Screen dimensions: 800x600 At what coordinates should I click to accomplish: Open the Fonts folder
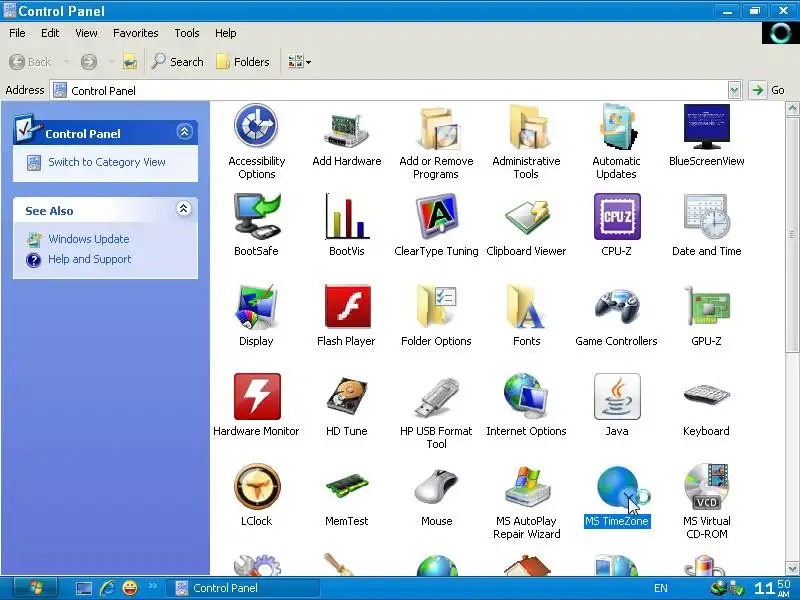tap(526, 315)
